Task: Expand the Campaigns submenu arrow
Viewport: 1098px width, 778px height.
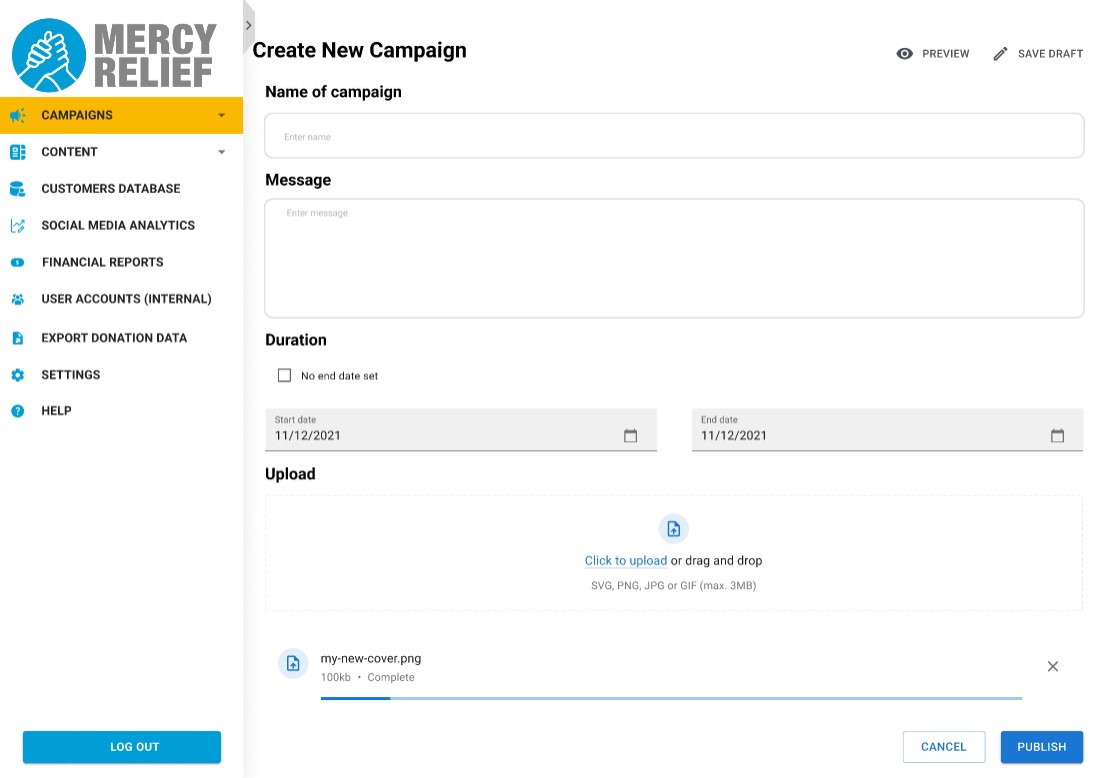Action: pyautogui.click(x=221, y=115)
